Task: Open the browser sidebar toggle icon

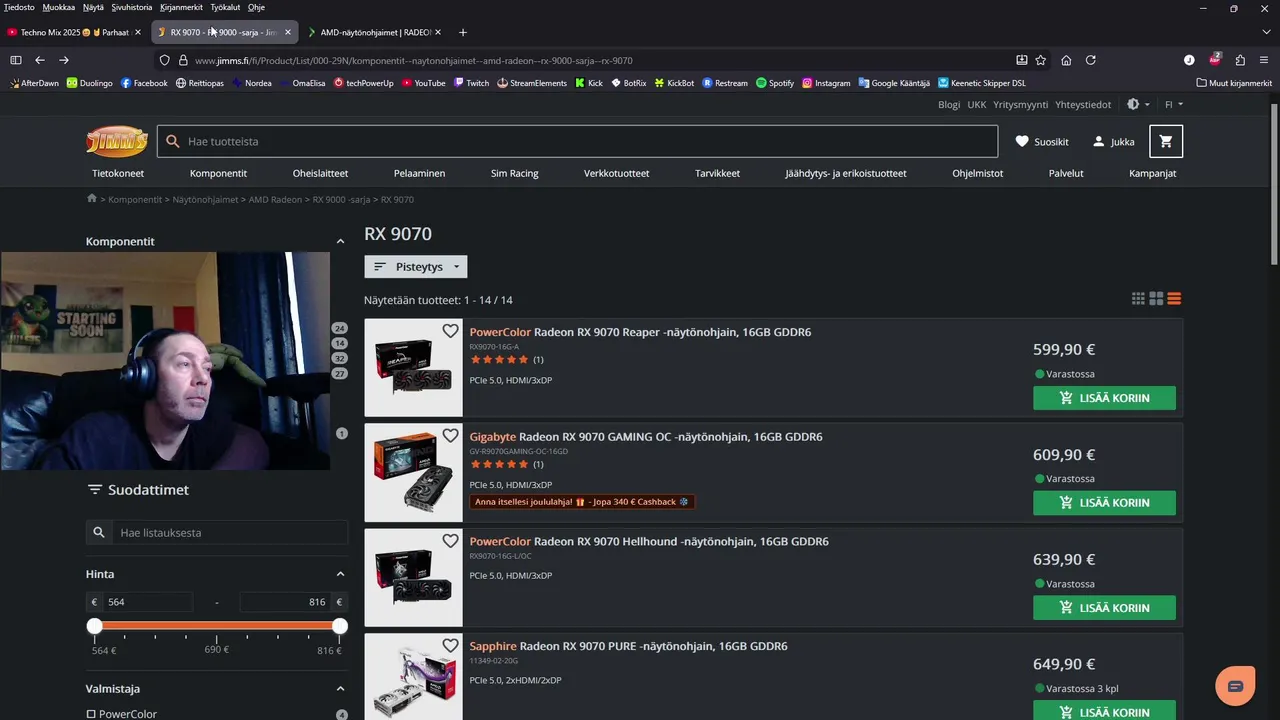Action: pos(16,60)
